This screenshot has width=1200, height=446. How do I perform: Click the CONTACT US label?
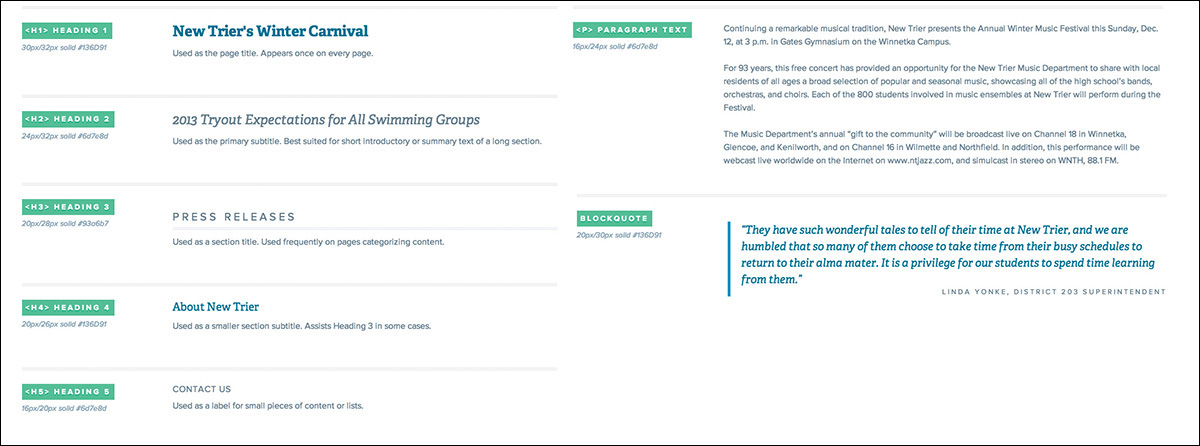pyautogui.click(x=201, y=389)
